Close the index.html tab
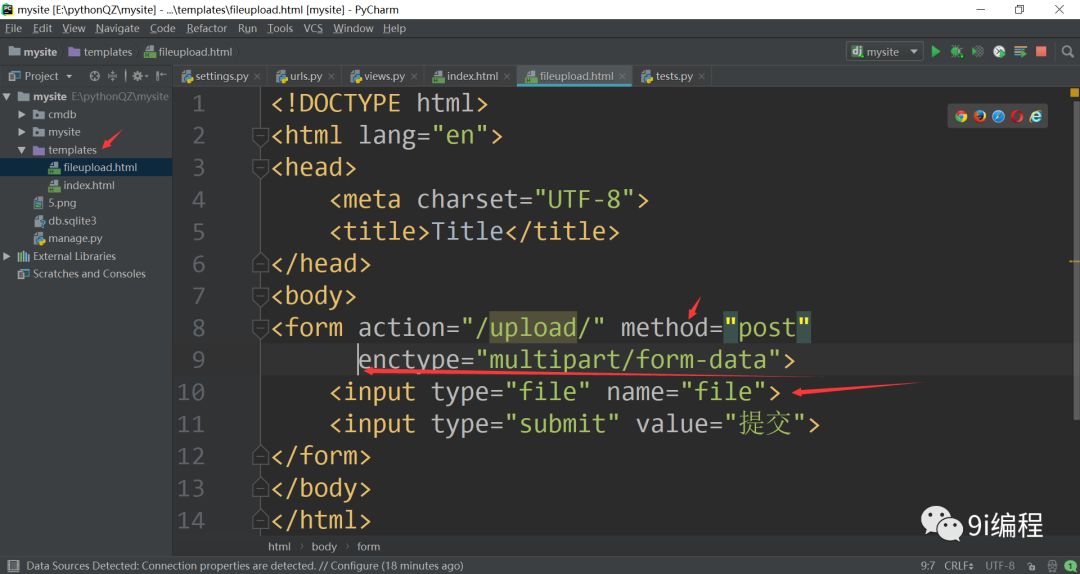1080x574 pixels. 507,76
